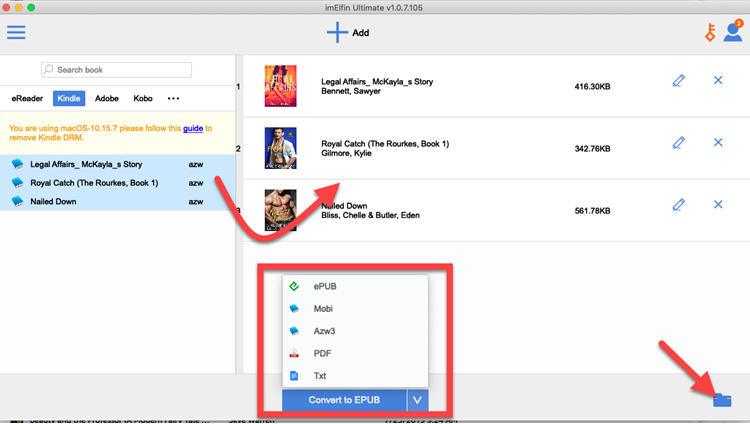
Task: Edit metadata for Nailed Down book
Action: [679, 205]
